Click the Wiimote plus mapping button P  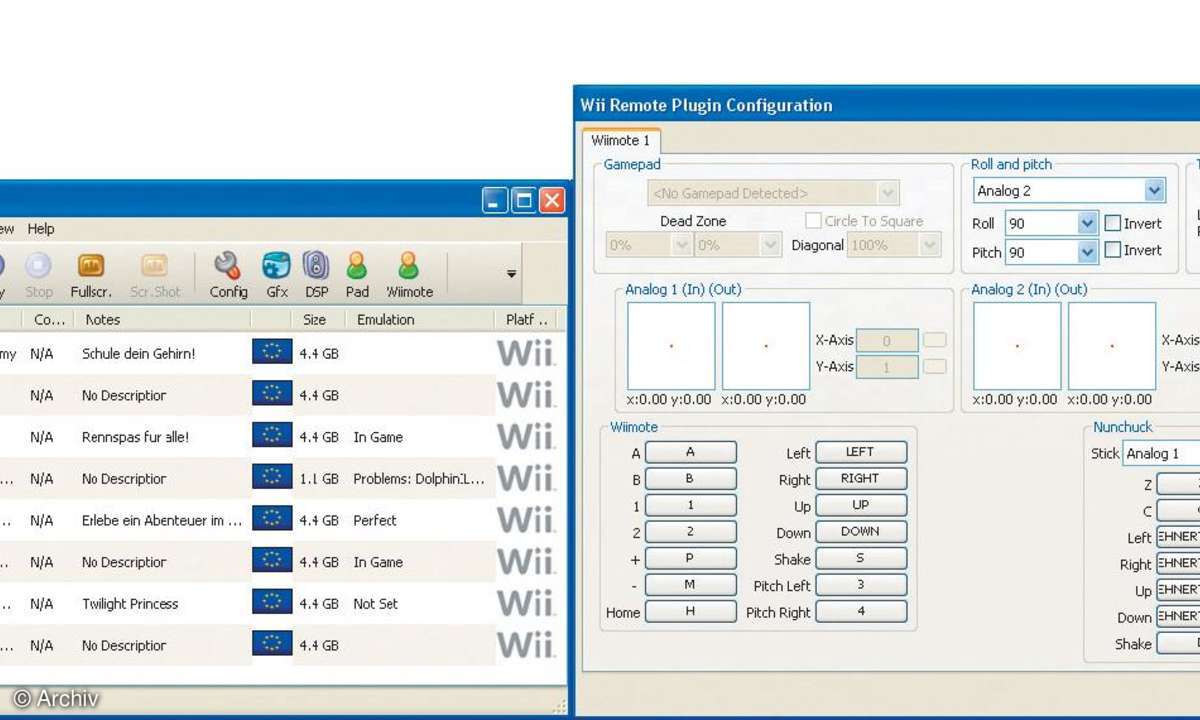pos(690,559)
